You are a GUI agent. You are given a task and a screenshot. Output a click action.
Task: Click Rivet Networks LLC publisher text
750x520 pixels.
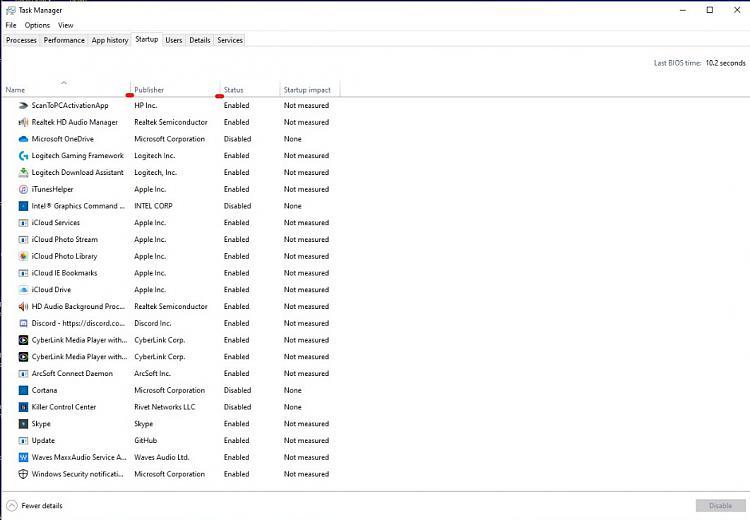click(165, 407)
